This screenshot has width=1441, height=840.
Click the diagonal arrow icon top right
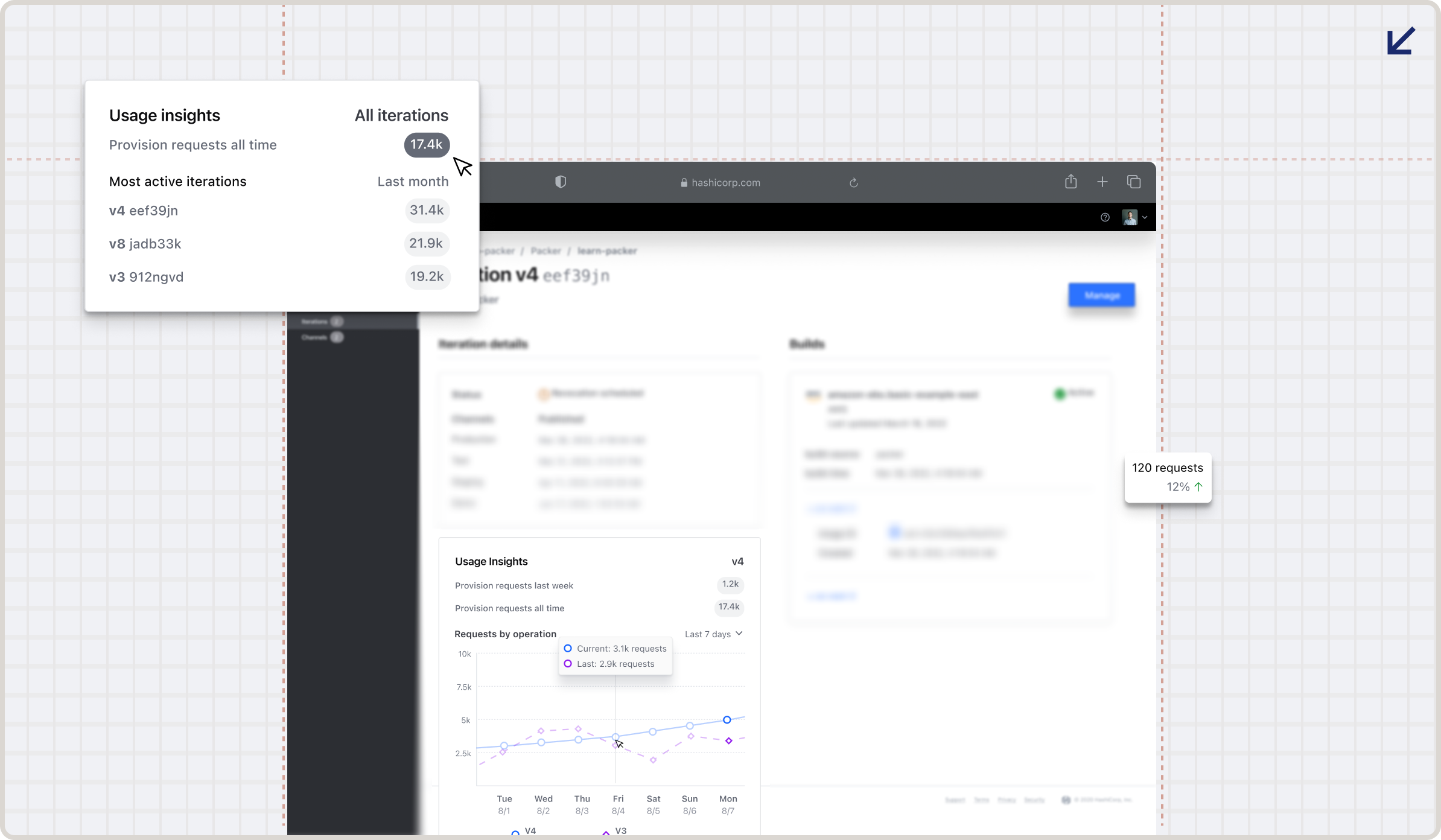pyautogui.click(x=1401, y=41)
